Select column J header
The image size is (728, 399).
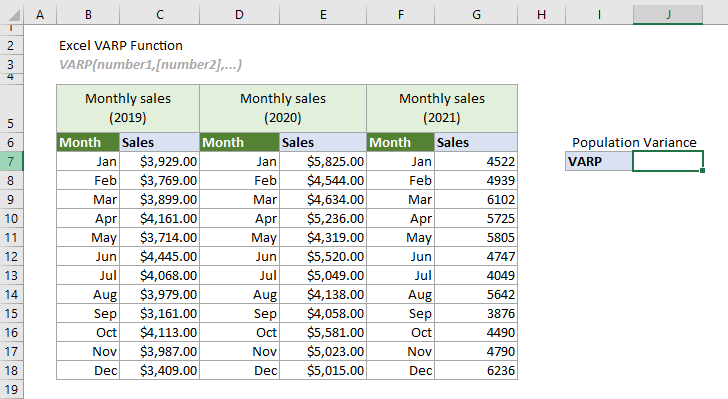[668, 14]
